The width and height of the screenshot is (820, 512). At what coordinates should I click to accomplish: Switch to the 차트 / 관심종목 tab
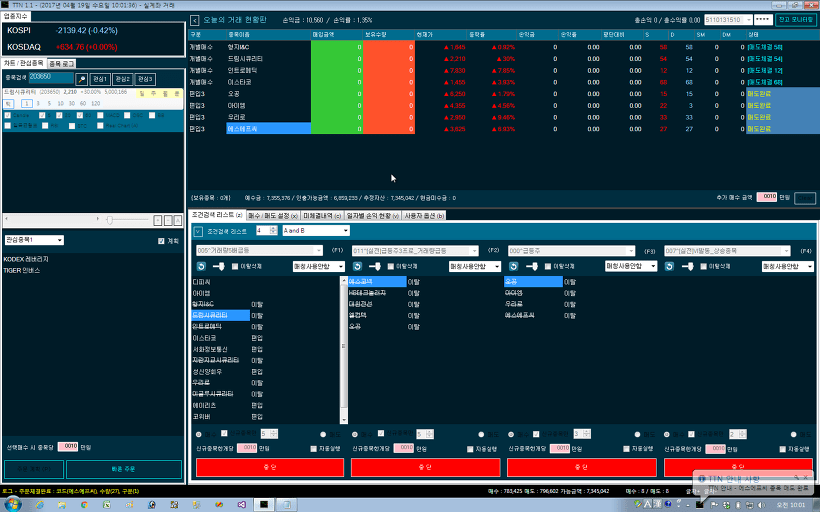click(24, 63)
